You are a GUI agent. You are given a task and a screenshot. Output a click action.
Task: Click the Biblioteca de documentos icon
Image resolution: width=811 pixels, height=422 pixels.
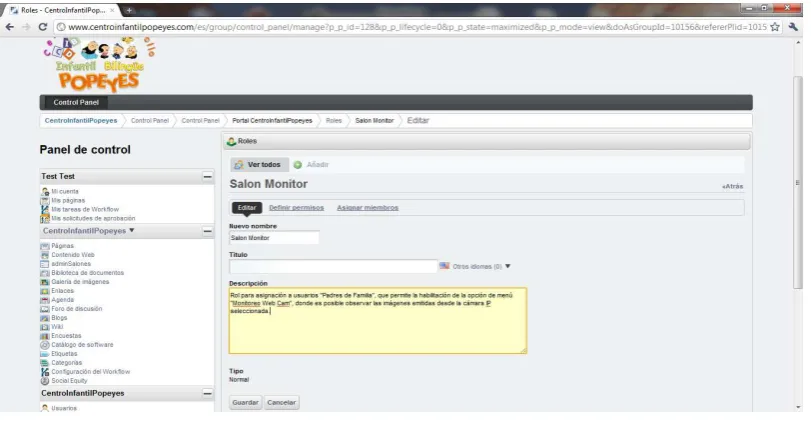click(45, 273)
